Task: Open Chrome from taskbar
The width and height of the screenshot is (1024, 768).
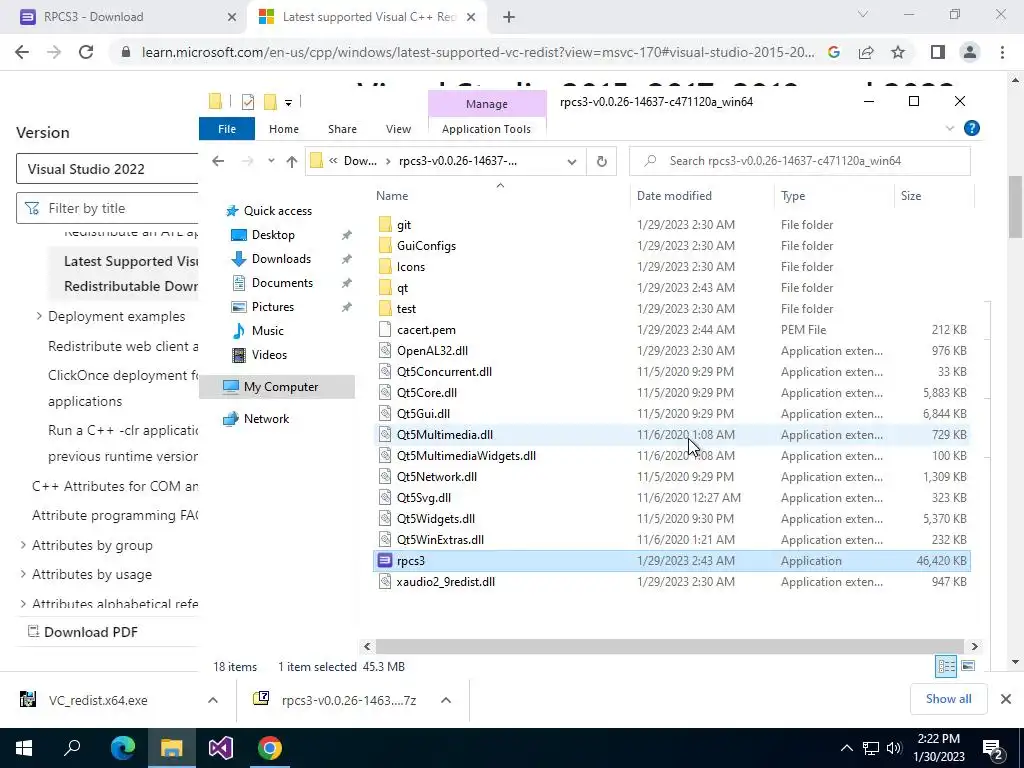Action: click(269, 748)
